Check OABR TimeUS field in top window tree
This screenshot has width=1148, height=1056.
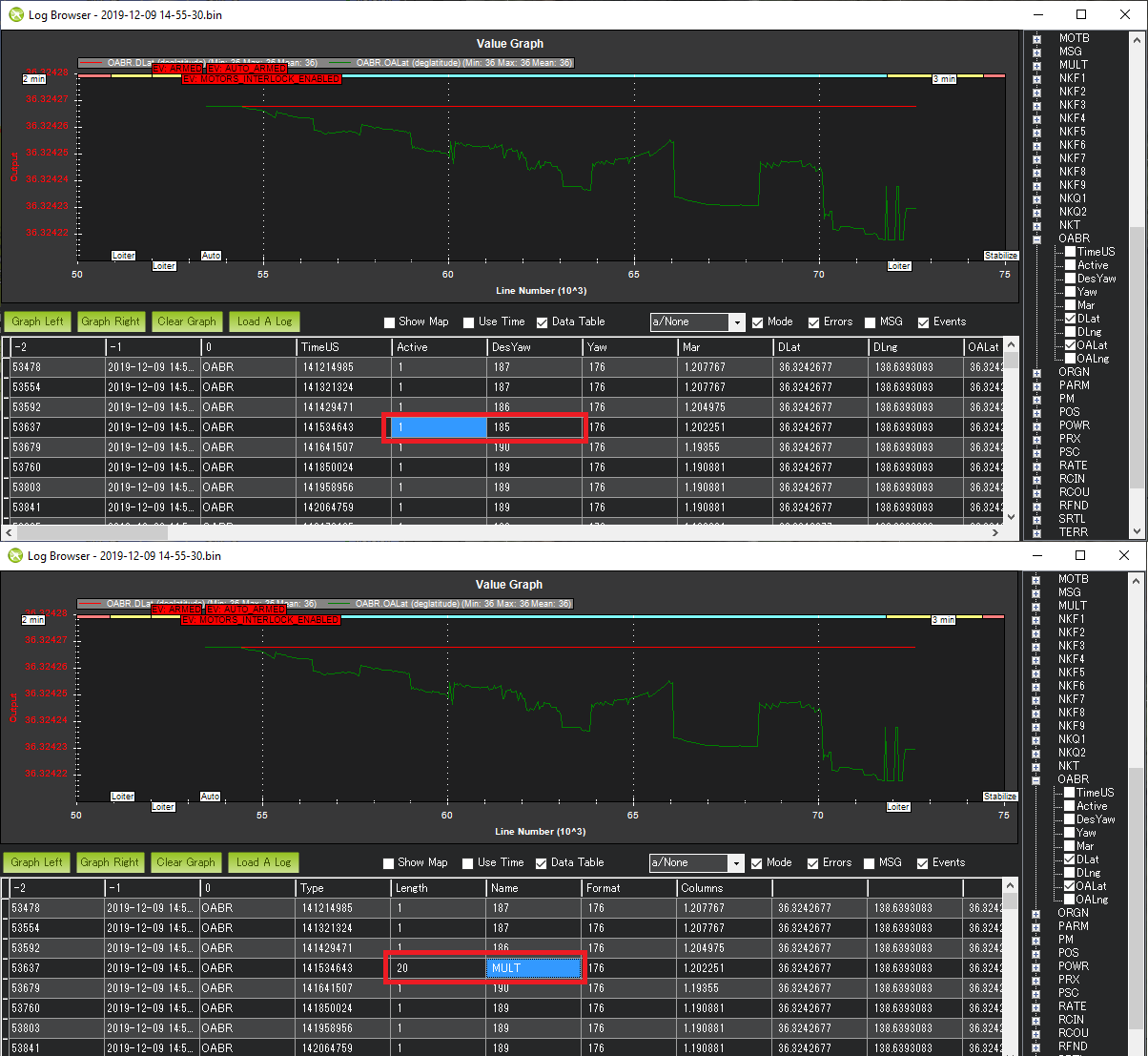point(1070,252)
